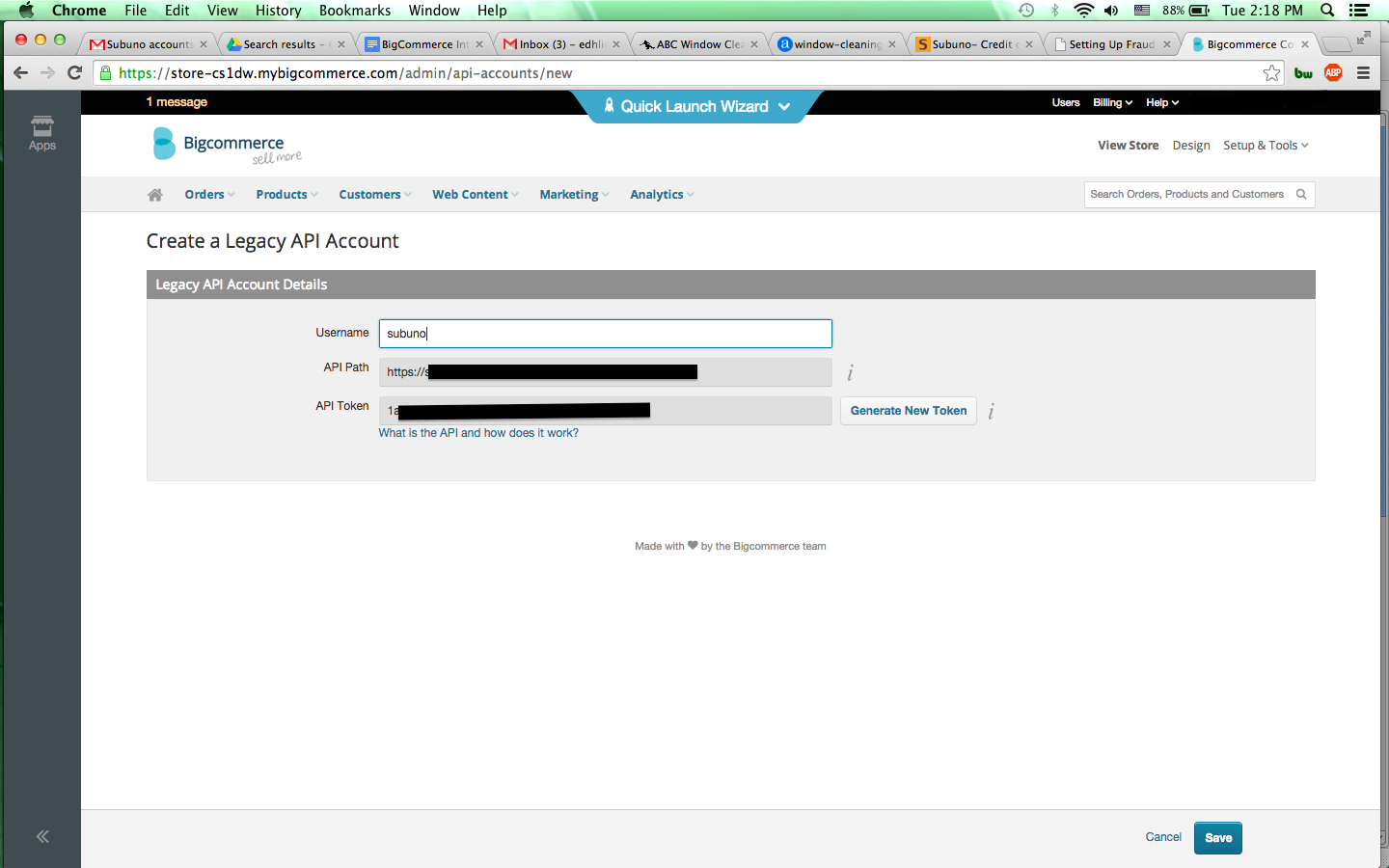The width and height of the screenshot is (1389, 868).
Task: Collapse the sidebar with double-arrow icon
Action: [42, 837]
